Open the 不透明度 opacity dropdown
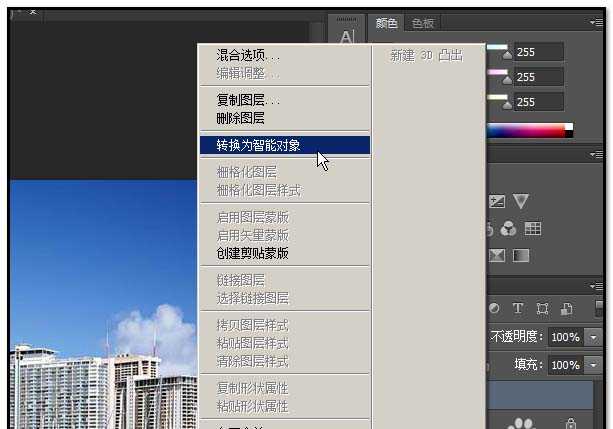 click(595, 338)
